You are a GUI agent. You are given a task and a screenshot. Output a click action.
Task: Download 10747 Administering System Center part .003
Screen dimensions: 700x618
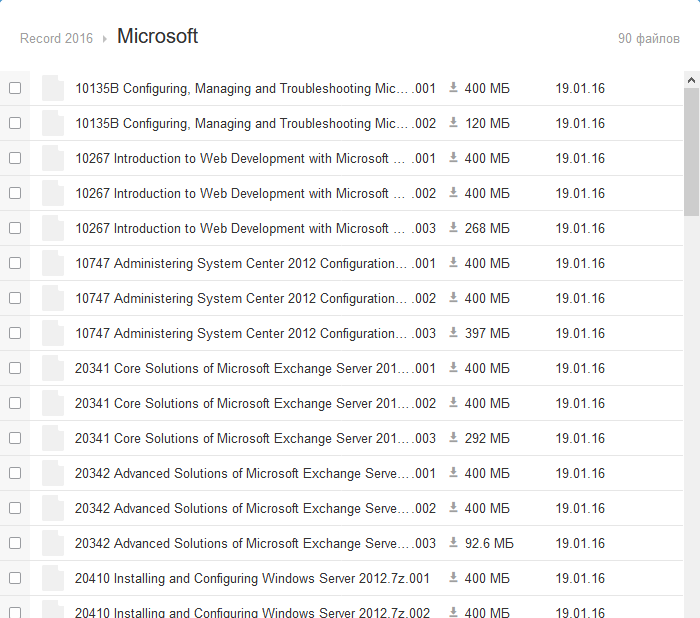[x=453, y=333]
